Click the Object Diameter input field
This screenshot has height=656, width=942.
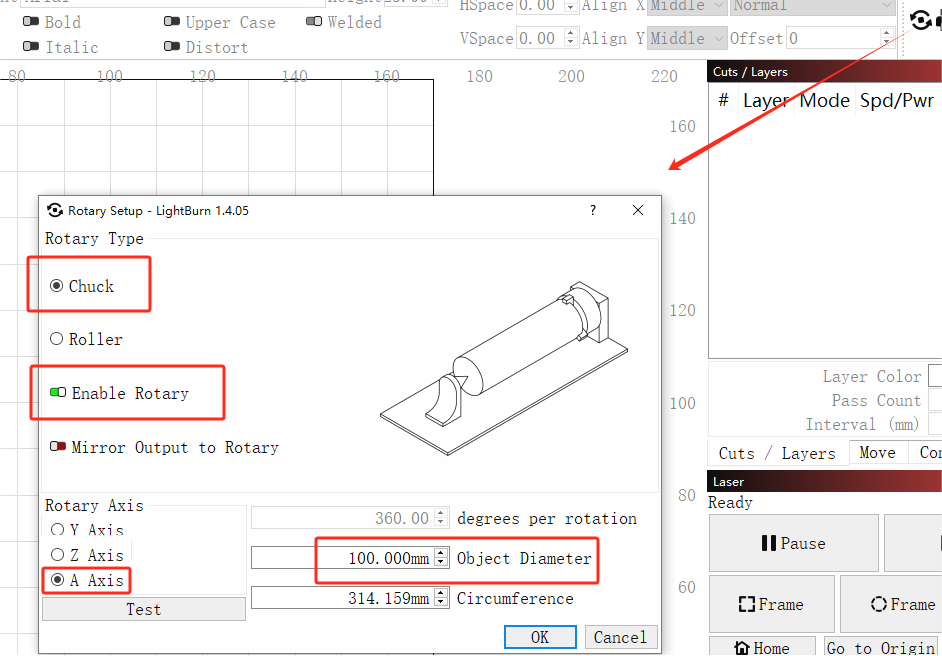point(342,558)
